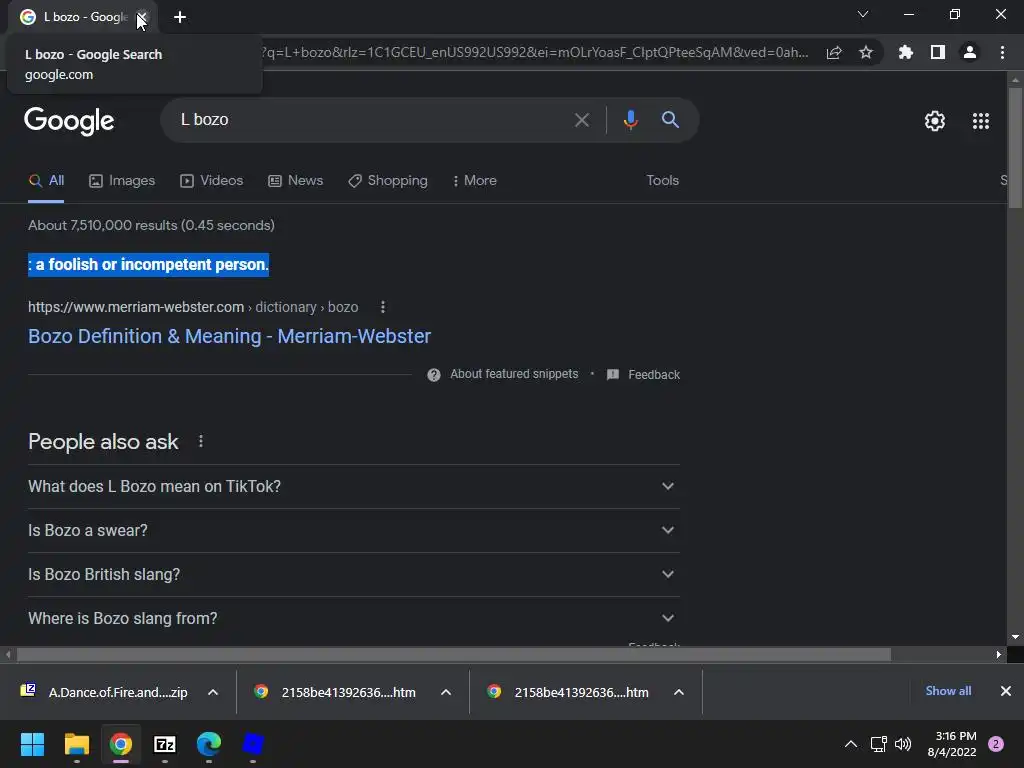Close the L bozo Google tab
This screenshot has height=768, width=1024.
pos(142,17)
